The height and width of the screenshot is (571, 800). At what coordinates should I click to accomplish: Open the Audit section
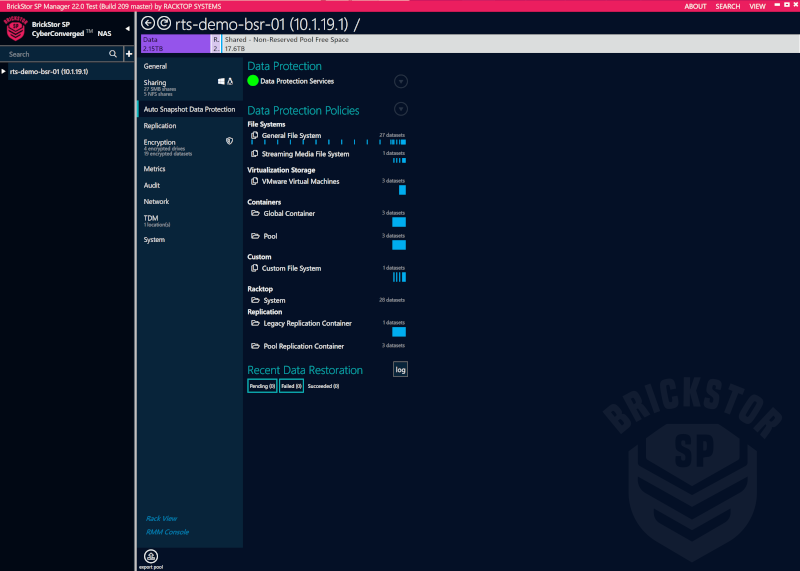pos(152,185)
